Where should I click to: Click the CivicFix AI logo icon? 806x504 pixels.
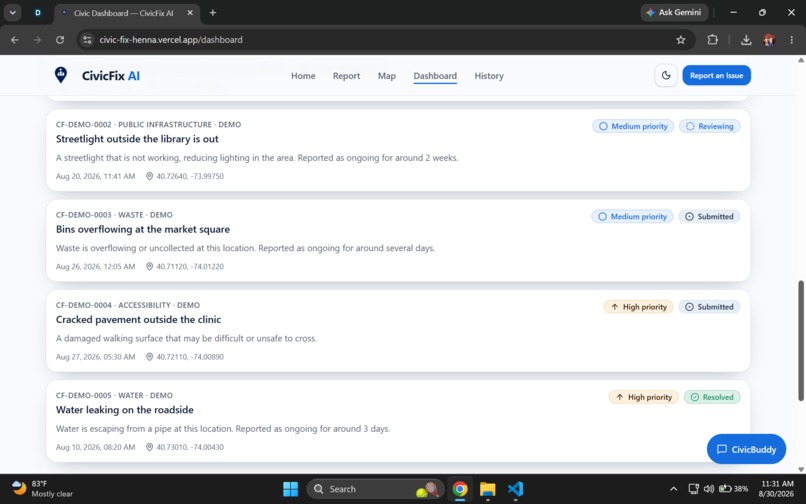coord(61,75)
